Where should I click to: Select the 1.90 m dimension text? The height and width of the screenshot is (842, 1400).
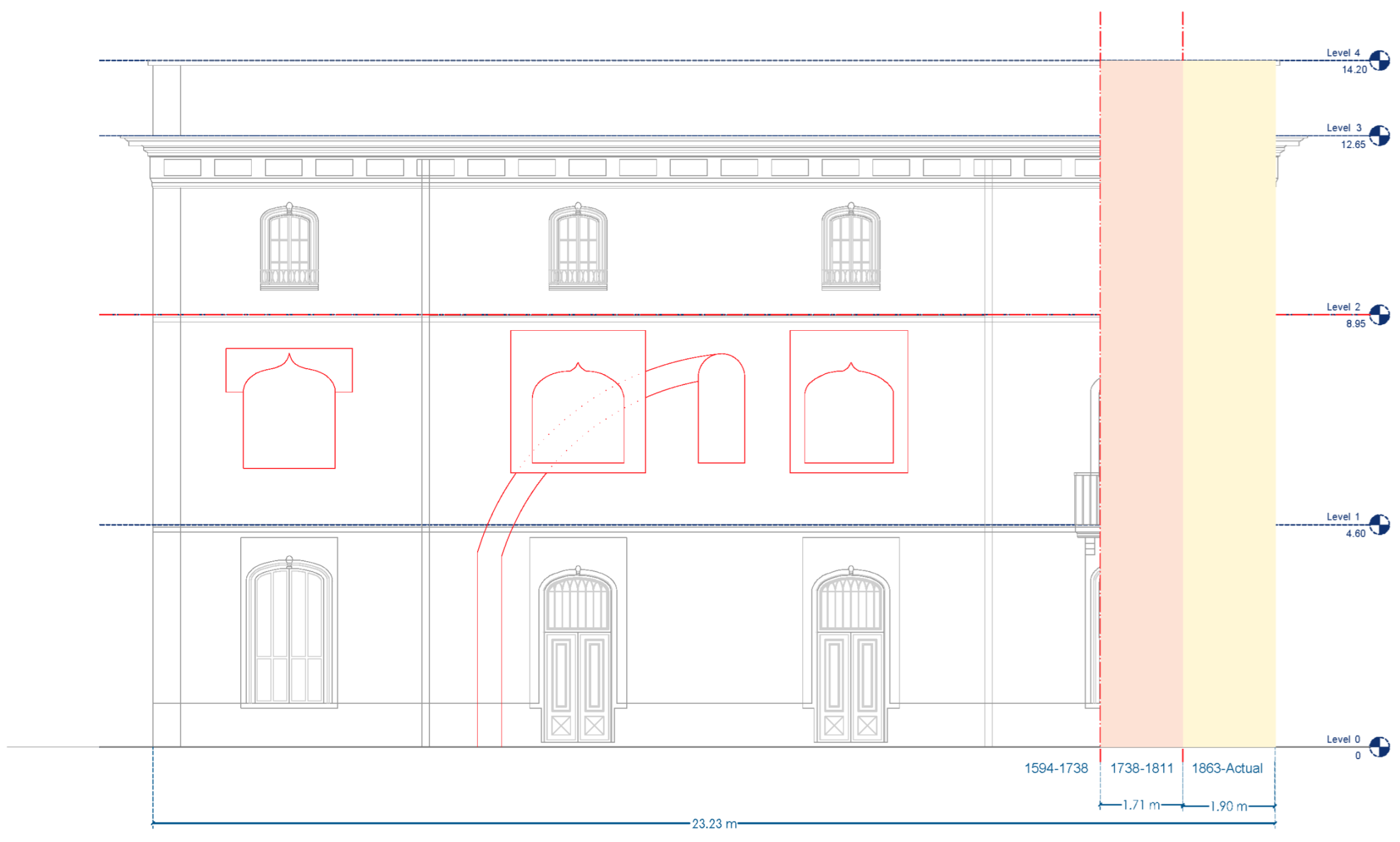pyautogui.click(x=1228, y=806)
